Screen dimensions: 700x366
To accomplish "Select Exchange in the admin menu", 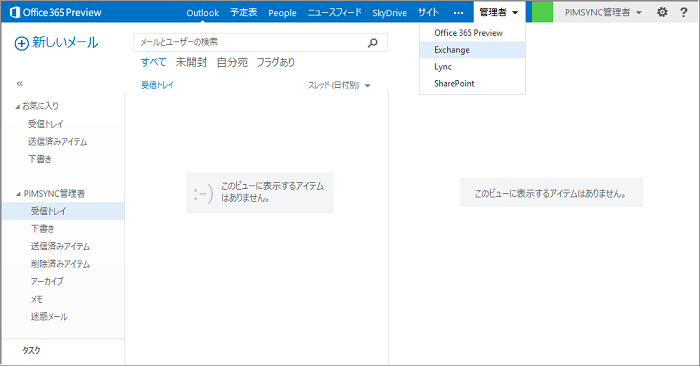I will click(x=472, y=50).
